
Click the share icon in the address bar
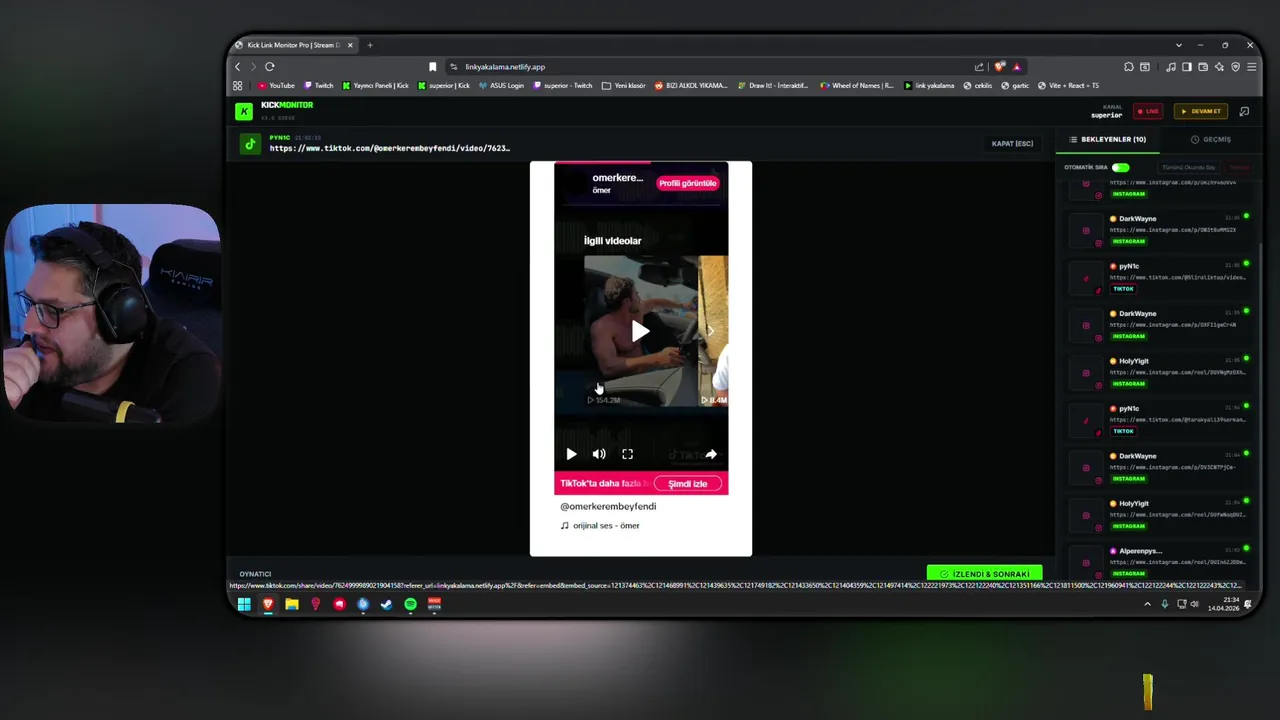(x=979, y=67)
